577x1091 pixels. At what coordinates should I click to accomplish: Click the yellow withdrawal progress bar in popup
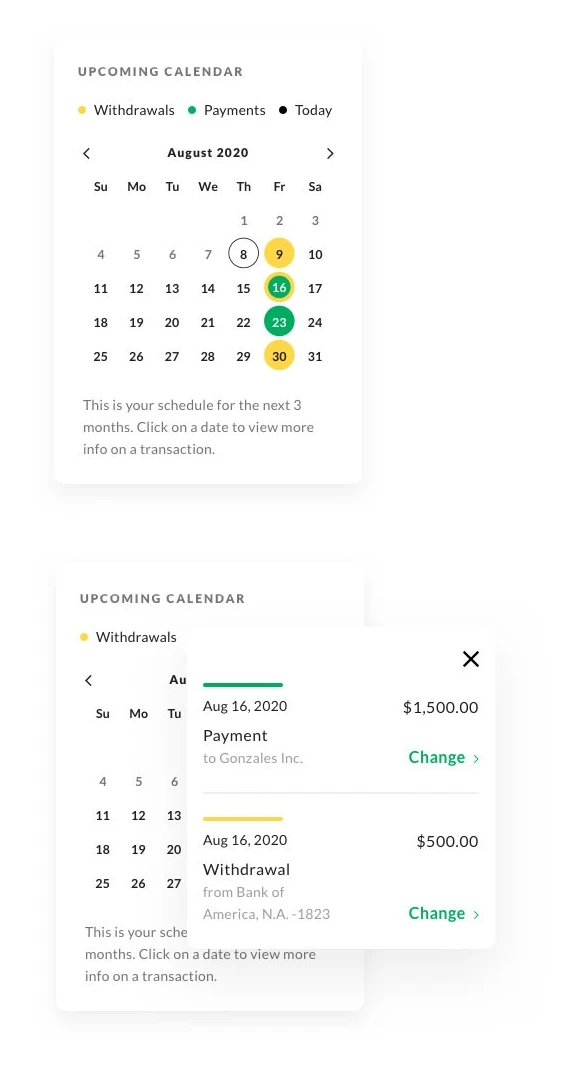tap(243, 817)
